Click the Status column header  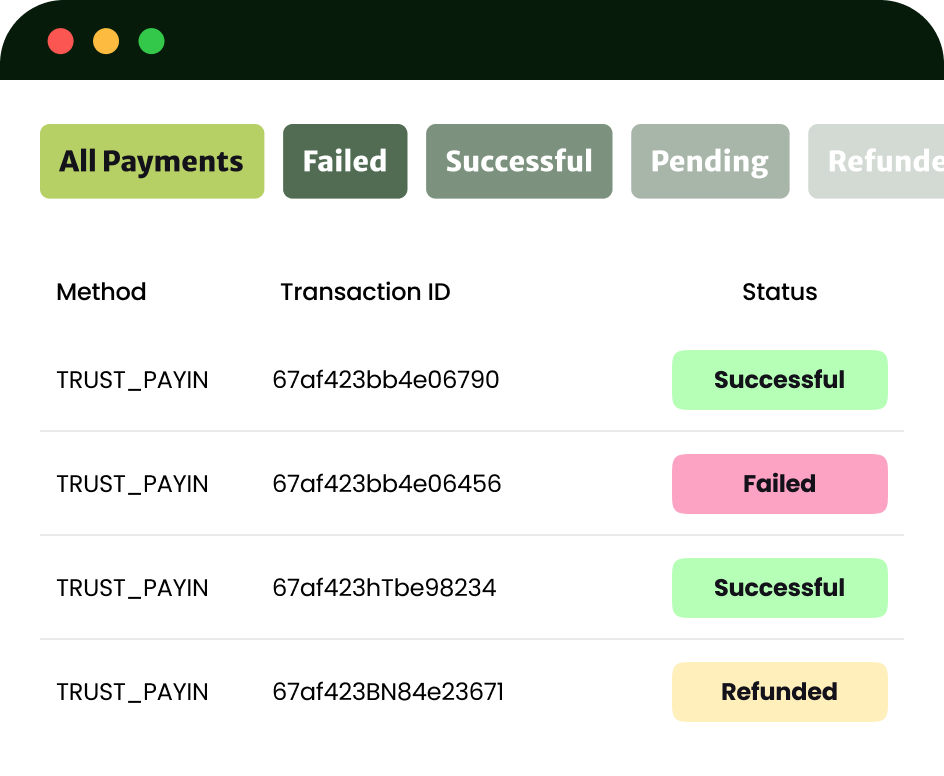(779, 292)
